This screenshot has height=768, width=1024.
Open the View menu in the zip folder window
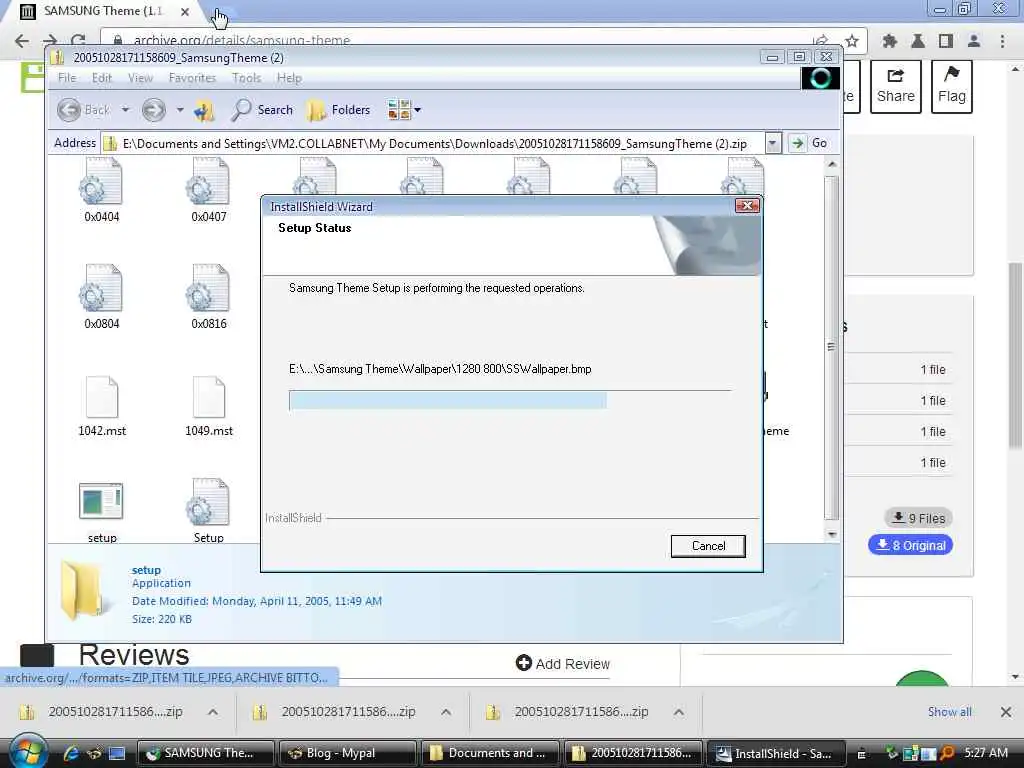pos(140,78)
